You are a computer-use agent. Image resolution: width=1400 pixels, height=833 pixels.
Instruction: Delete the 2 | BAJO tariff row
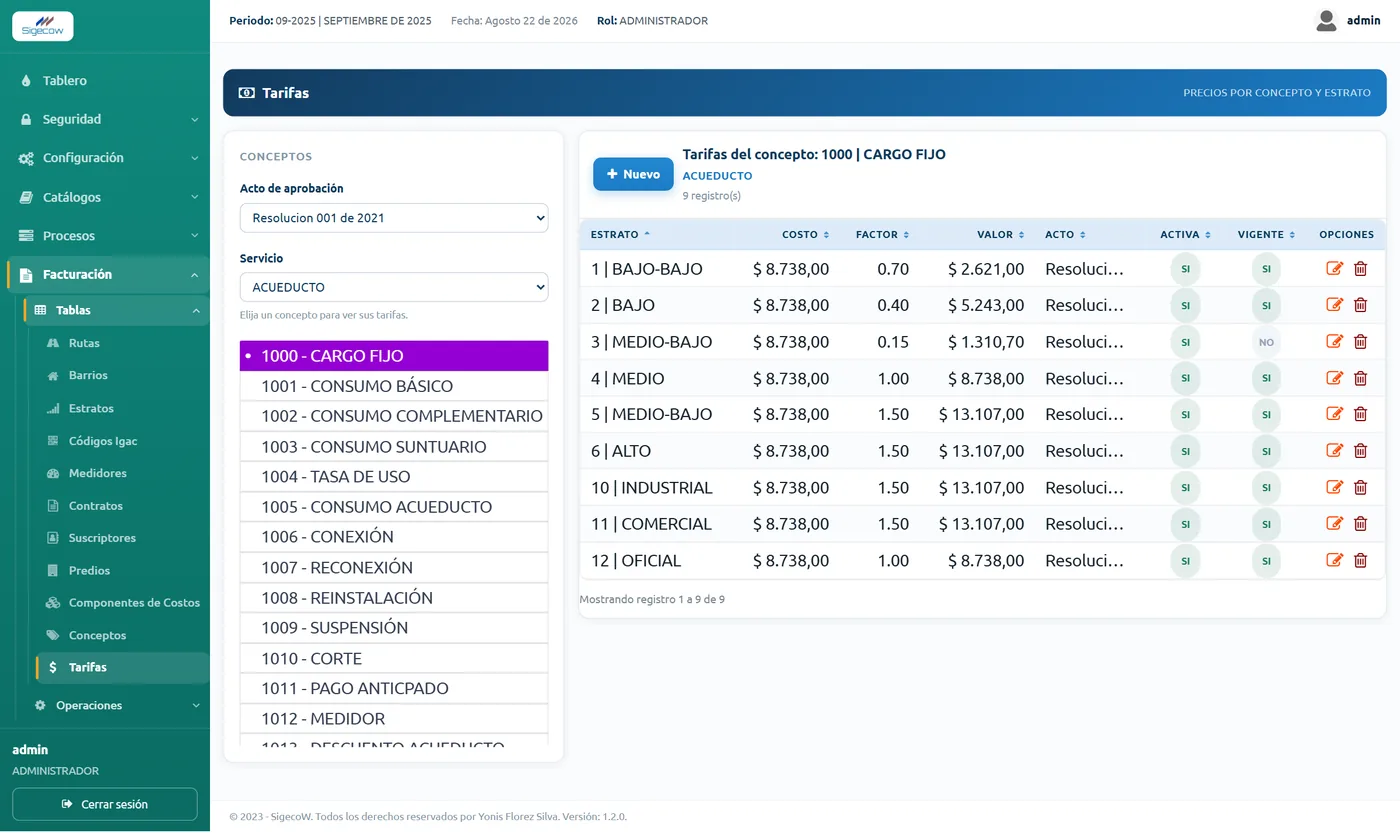point(1360,305)
